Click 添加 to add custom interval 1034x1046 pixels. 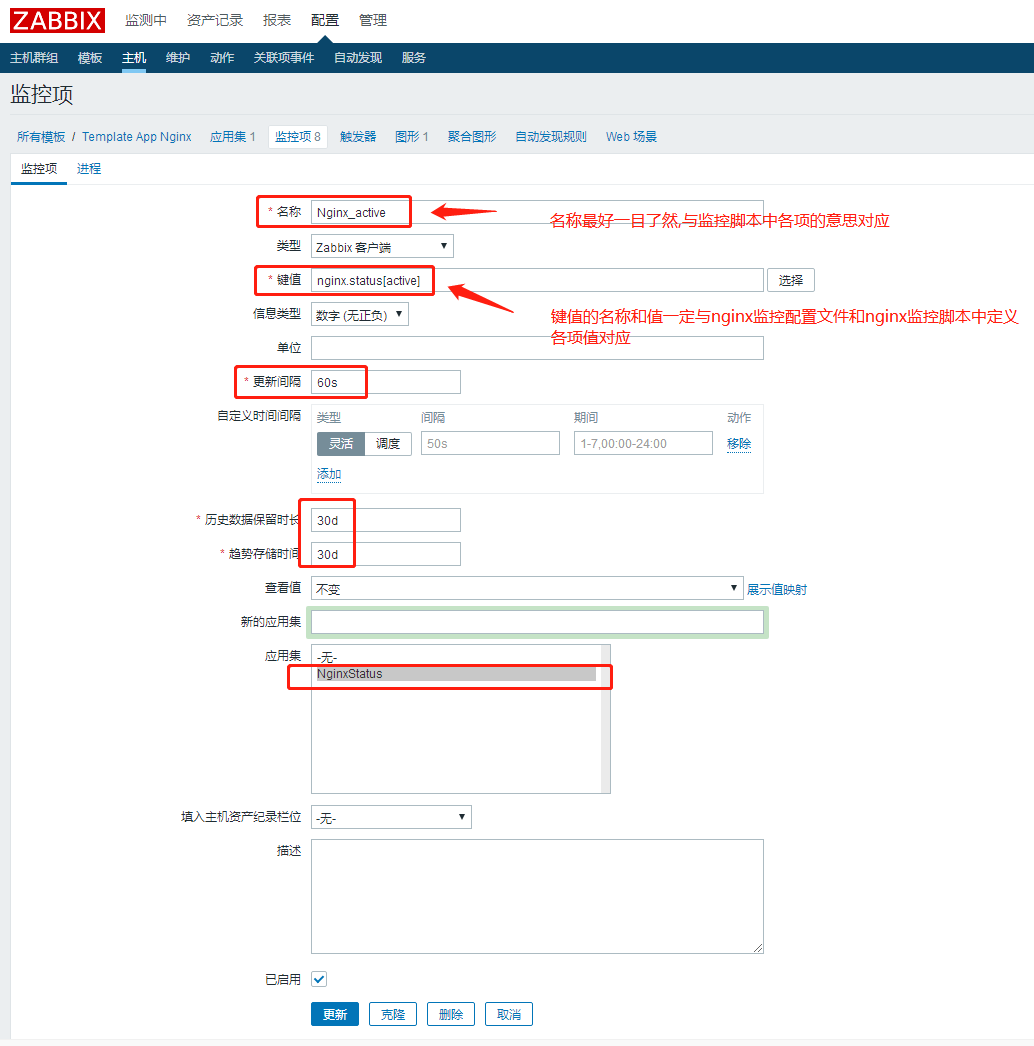(329, 474)
